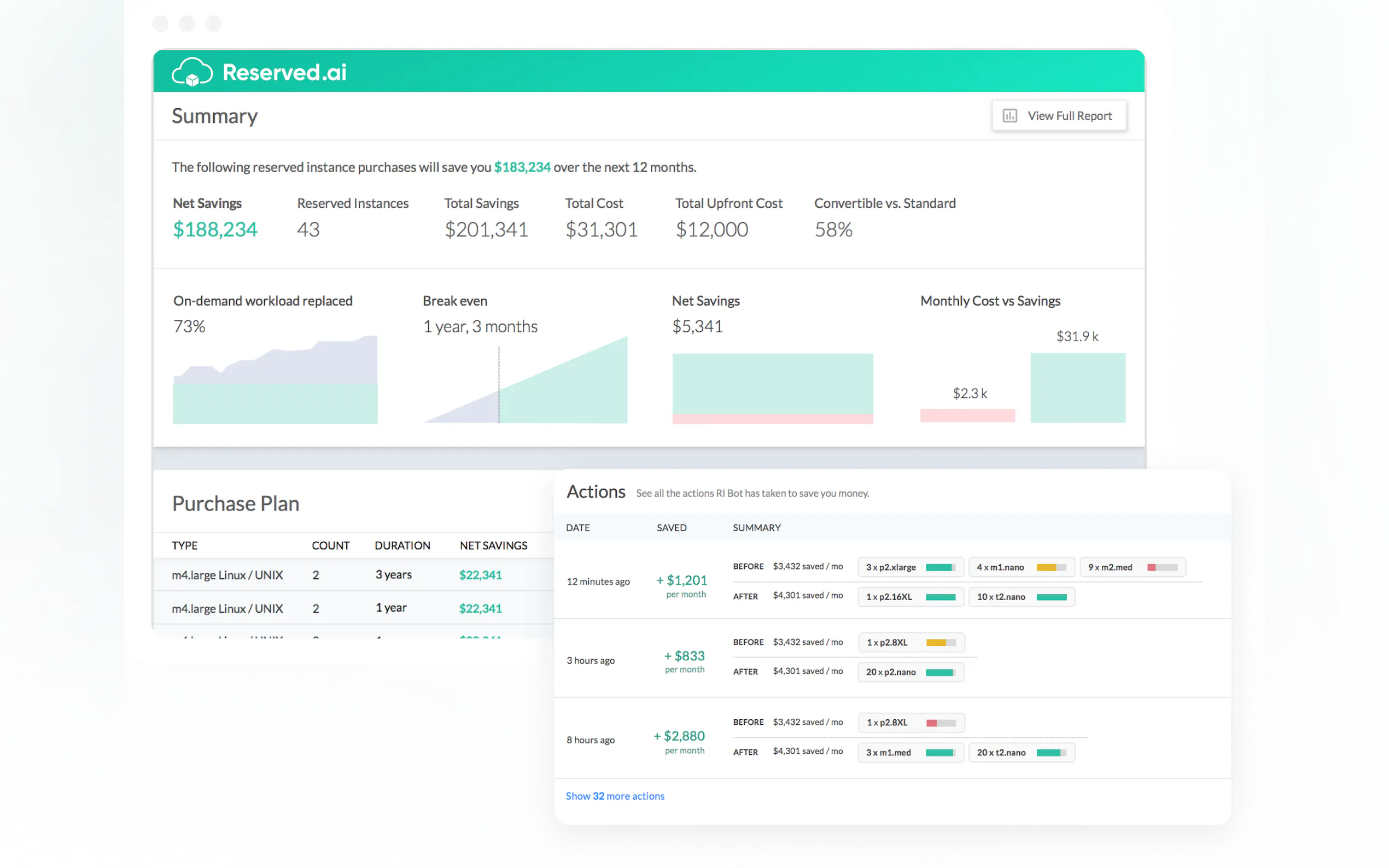Click the $22,341 savings in the 3 years row
The image size is (1389, 868).
click(x=480, y=574)
